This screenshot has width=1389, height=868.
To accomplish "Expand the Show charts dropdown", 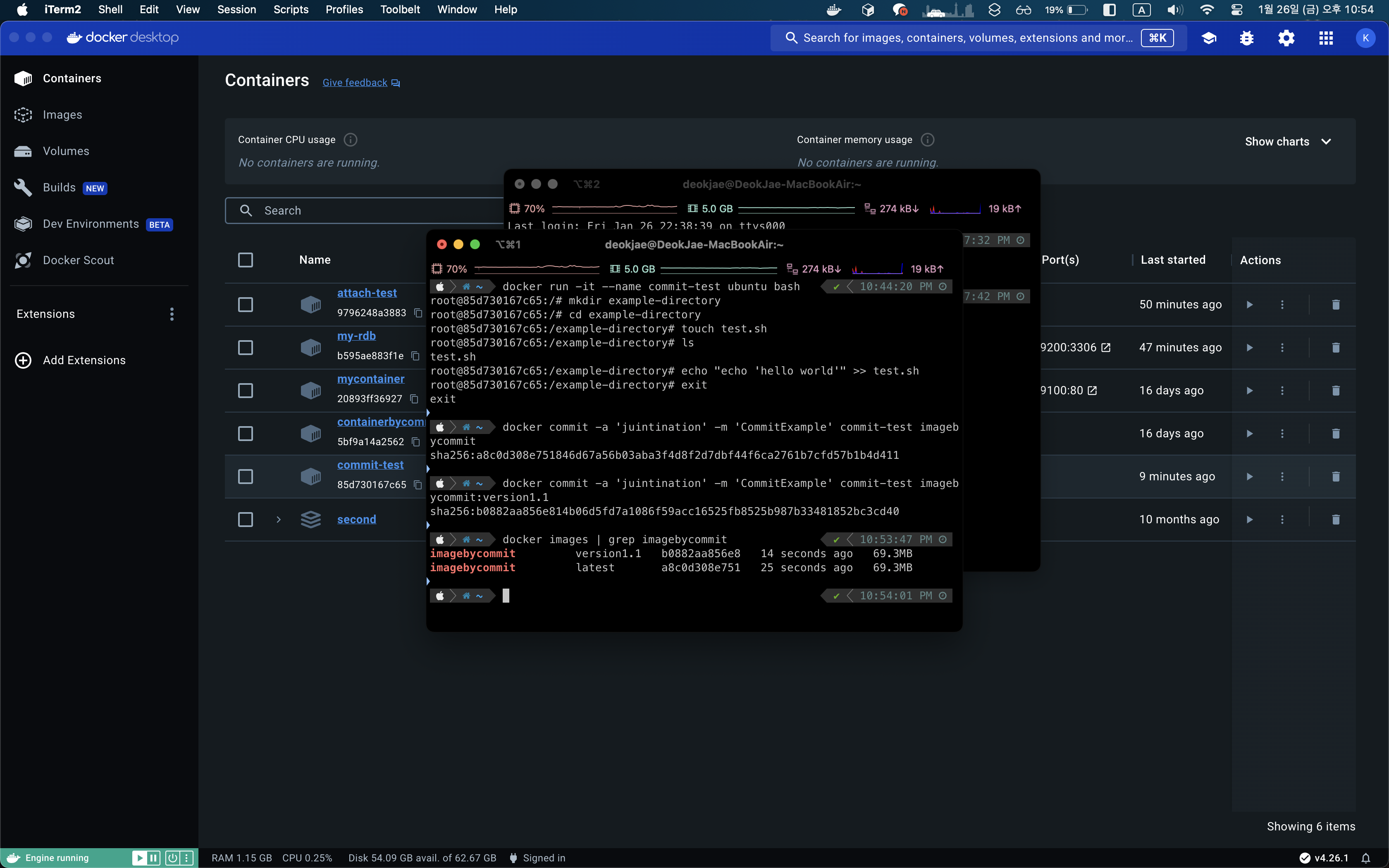I will 1287,142.
